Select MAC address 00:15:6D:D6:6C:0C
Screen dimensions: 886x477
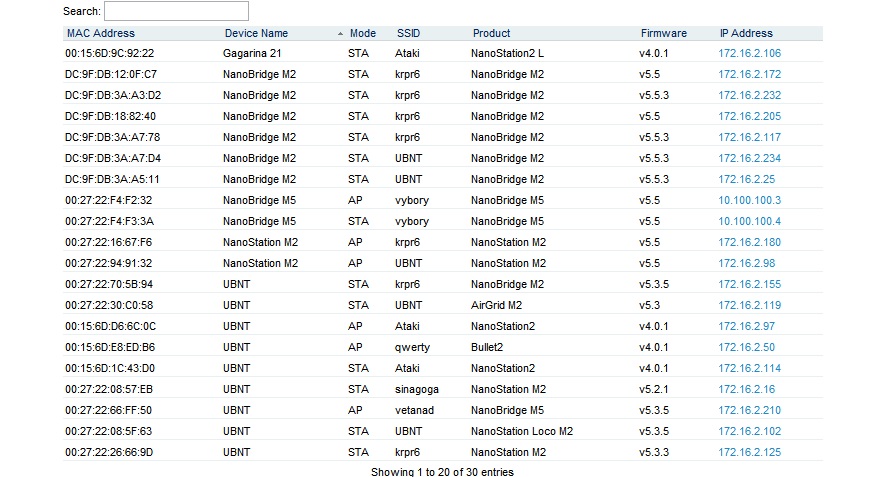coord(110,326)
